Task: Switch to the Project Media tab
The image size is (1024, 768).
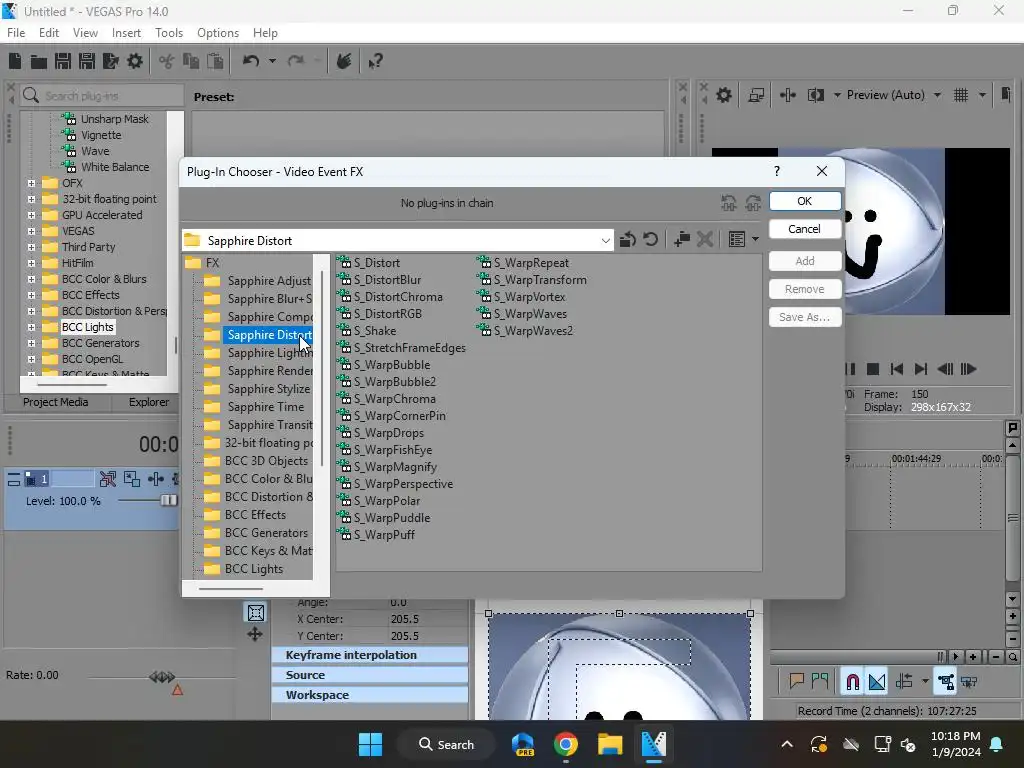Action: click(56, 402)
